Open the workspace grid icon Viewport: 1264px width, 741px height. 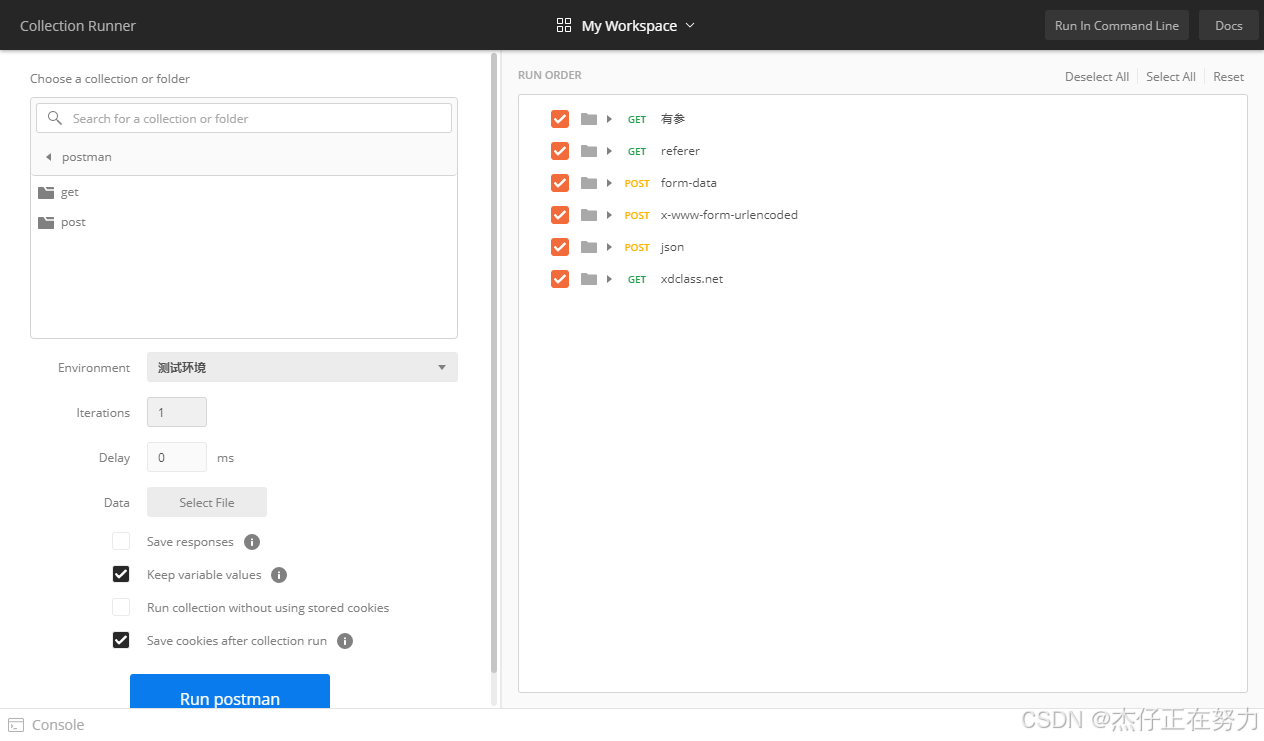tap(564, 26)
